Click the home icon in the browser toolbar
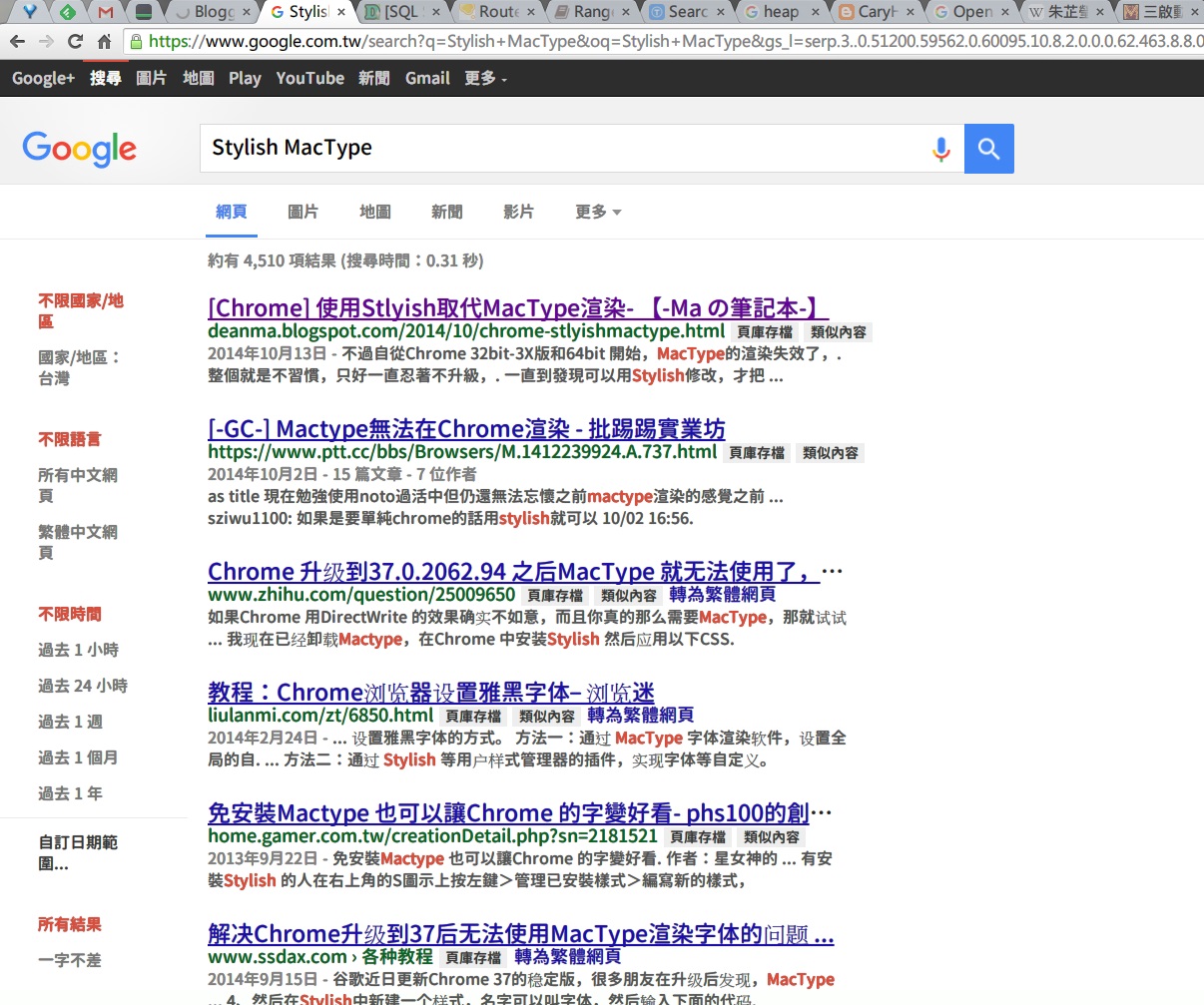Screen dimensions: 1204x1005 pos(107,41)
